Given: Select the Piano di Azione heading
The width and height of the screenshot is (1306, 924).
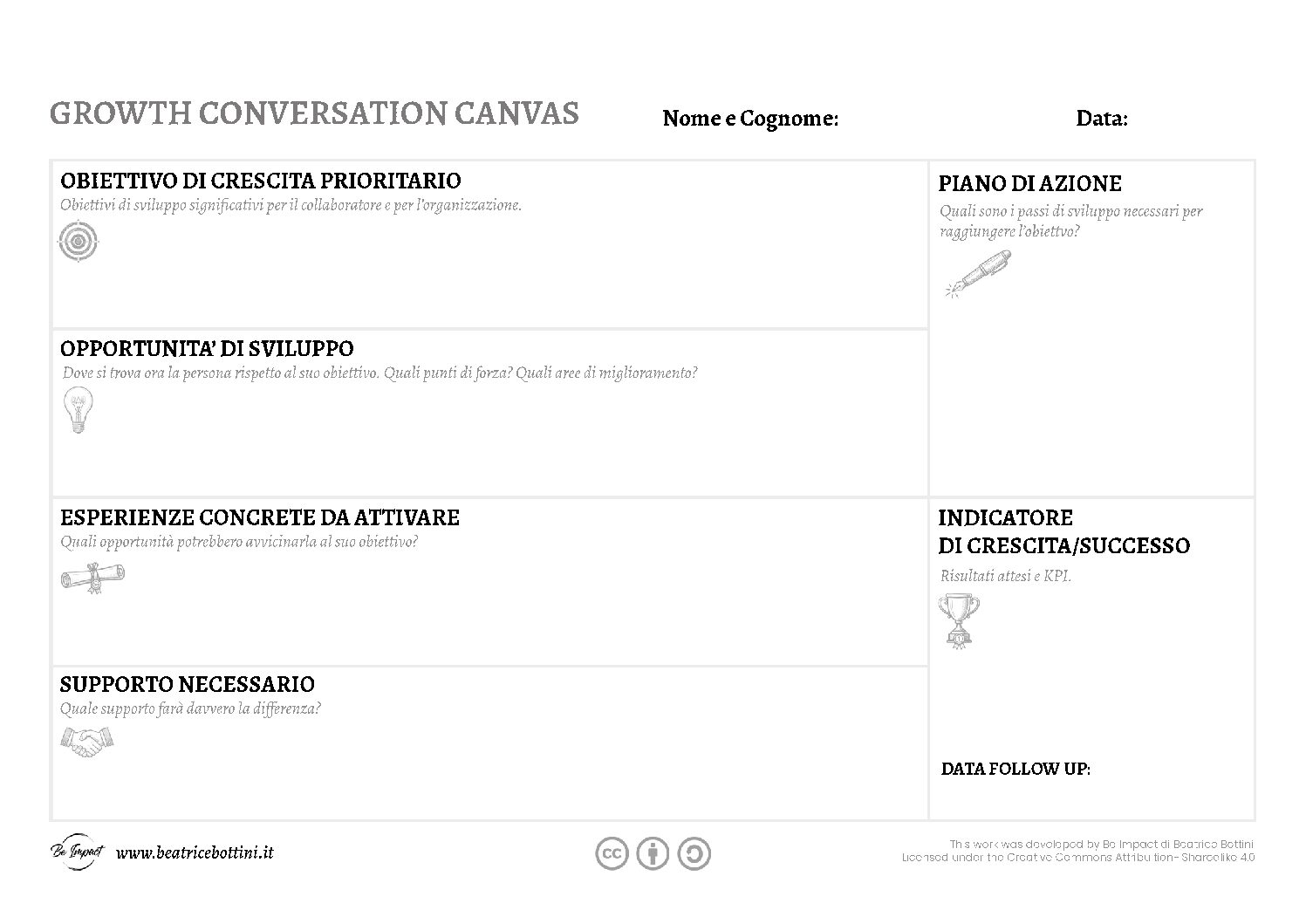Looking at the screenshot, I should [1029, 184].
